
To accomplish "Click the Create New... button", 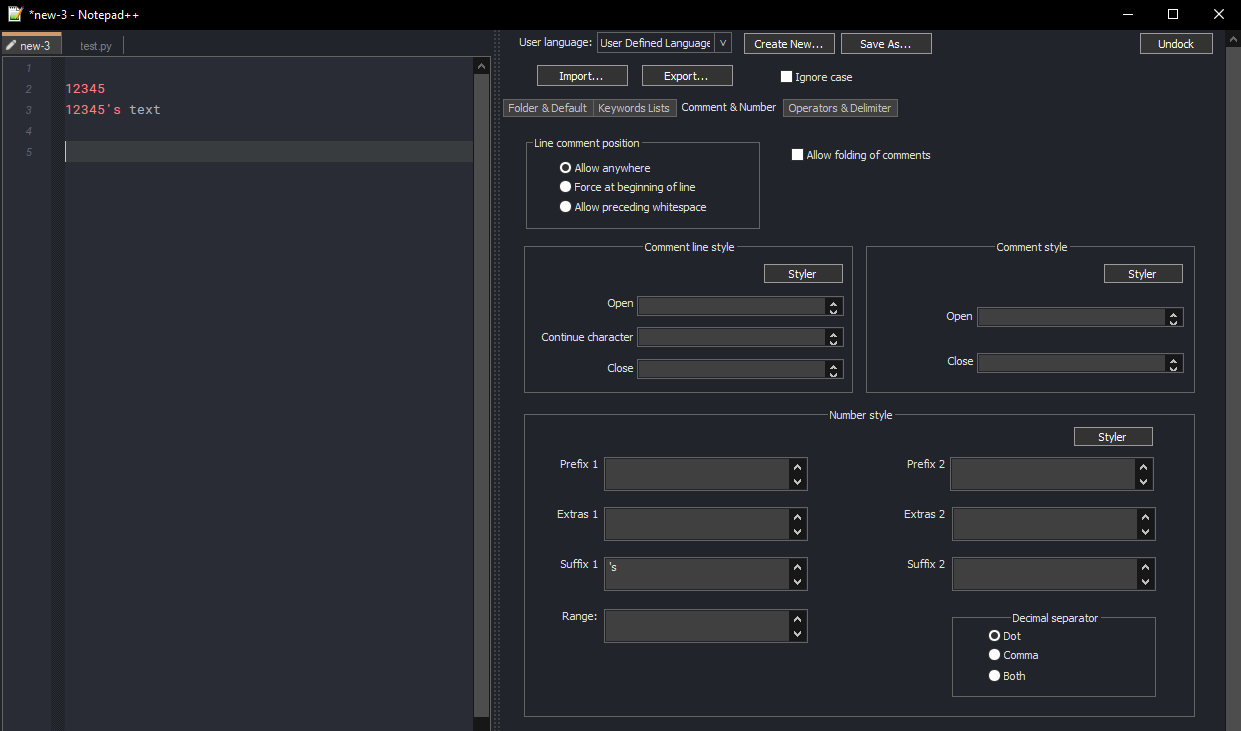I will pos(789,44).
